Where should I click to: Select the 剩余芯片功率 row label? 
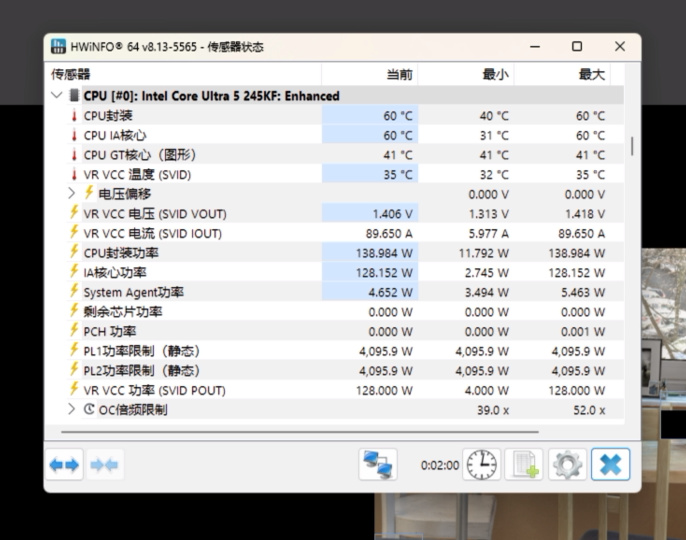[x=123, y=312]
